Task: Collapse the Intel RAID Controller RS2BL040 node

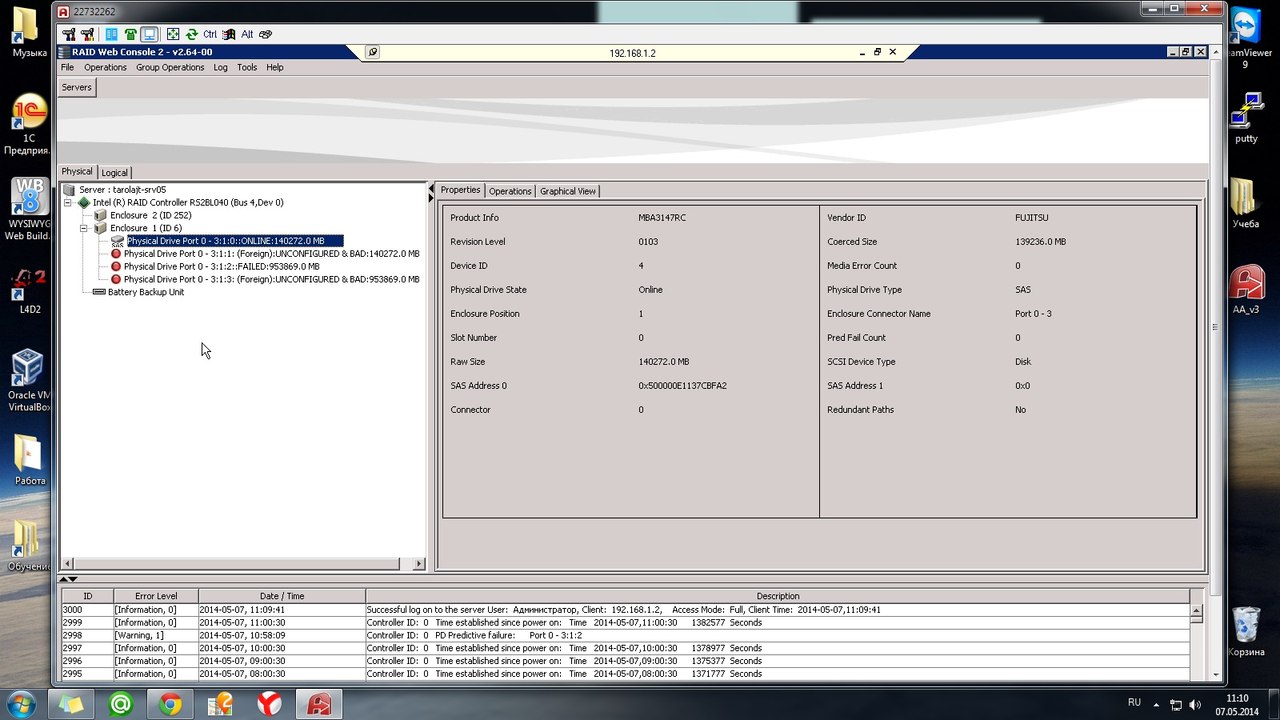Action: 69,202
